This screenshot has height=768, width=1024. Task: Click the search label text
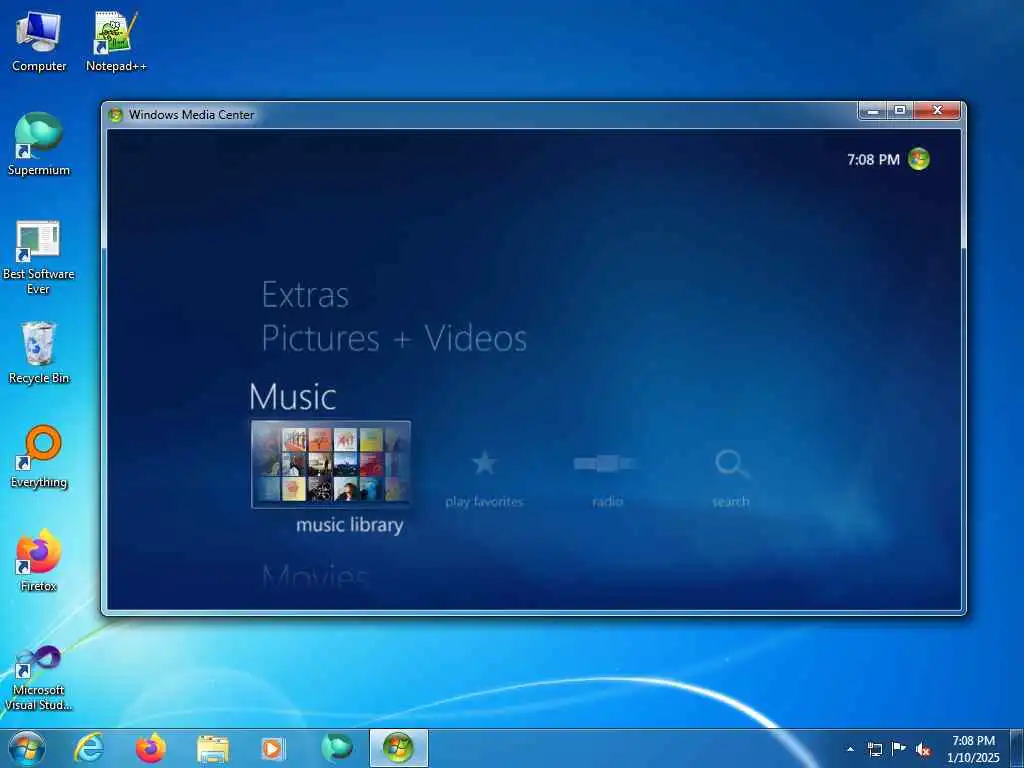click(731, 502)
